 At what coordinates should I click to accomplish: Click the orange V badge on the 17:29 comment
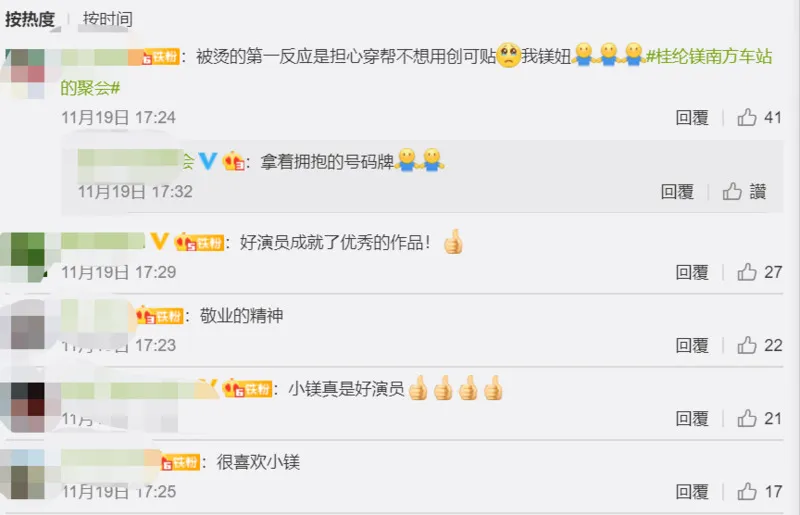point(159,241)
